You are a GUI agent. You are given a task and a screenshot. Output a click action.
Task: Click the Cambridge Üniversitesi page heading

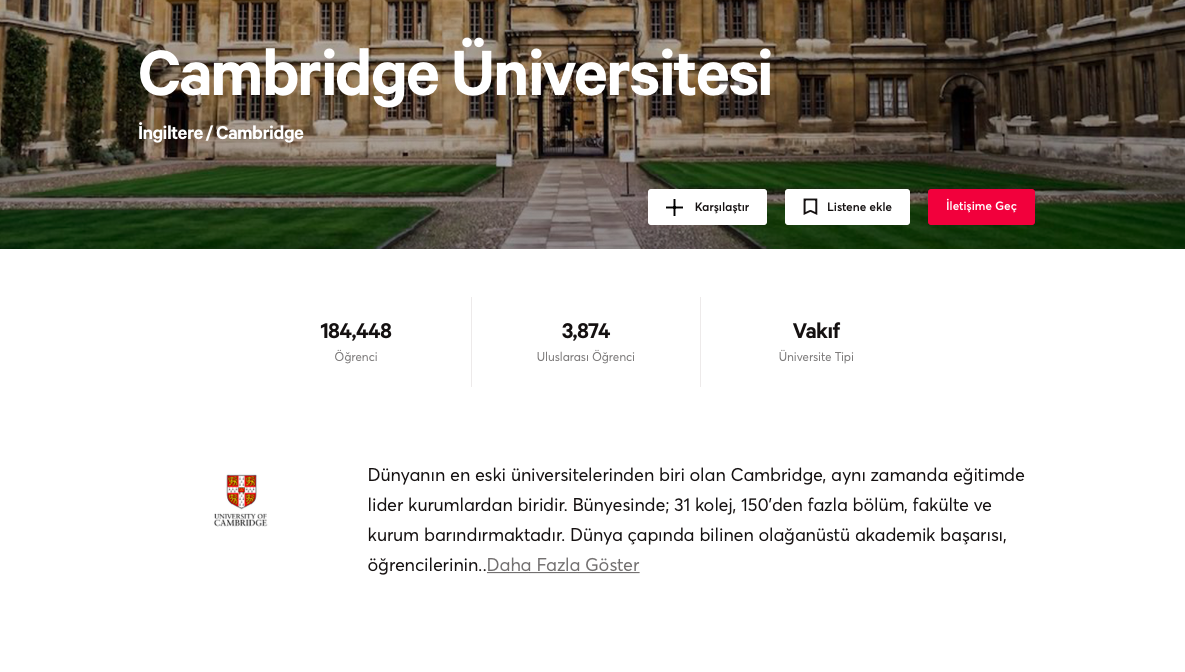click(x=455, y=74)
